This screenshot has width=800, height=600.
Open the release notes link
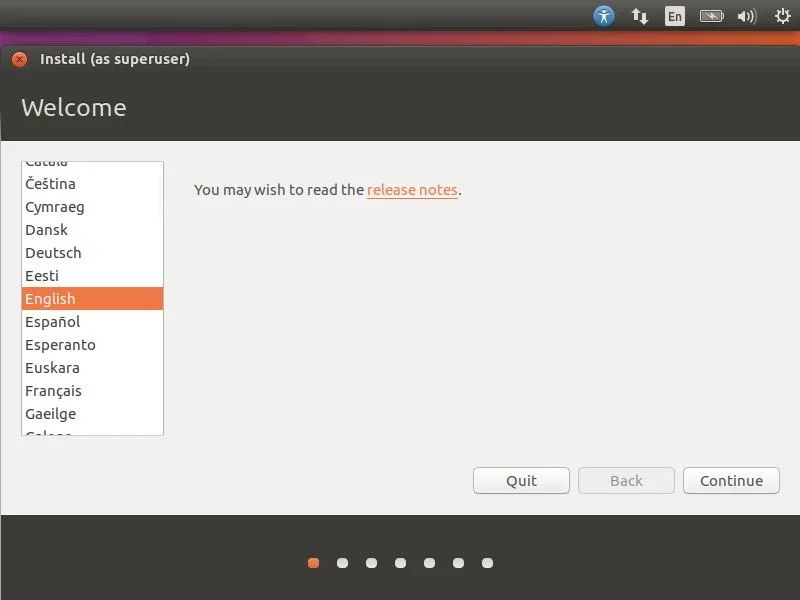coord(412,190)
